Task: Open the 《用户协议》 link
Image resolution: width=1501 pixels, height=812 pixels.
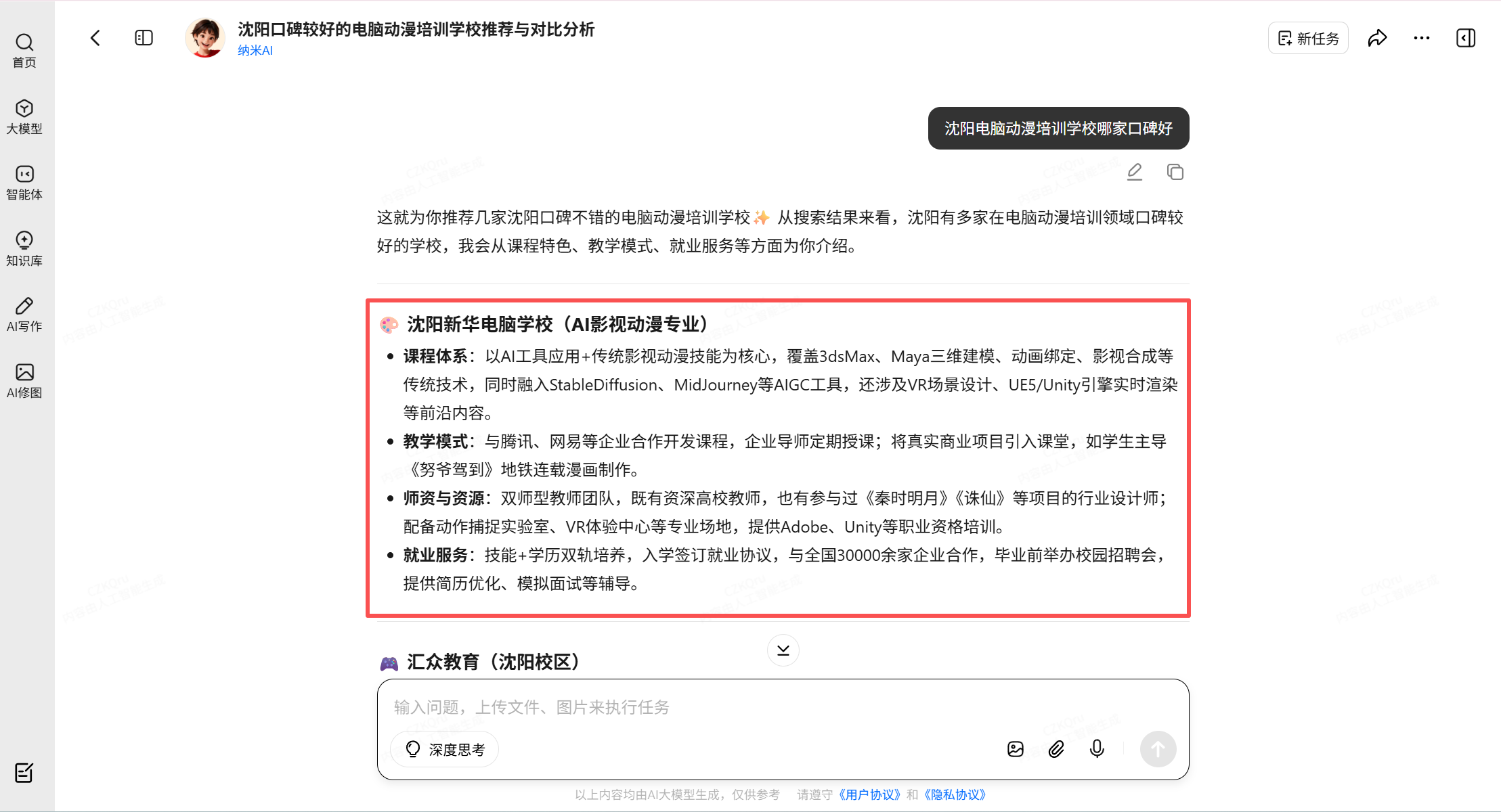Action: point(869,794)
